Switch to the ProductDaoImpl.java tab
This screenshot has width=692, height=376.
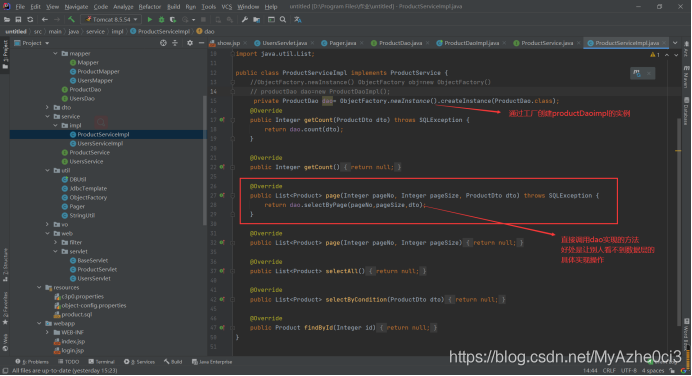point(471,43)
